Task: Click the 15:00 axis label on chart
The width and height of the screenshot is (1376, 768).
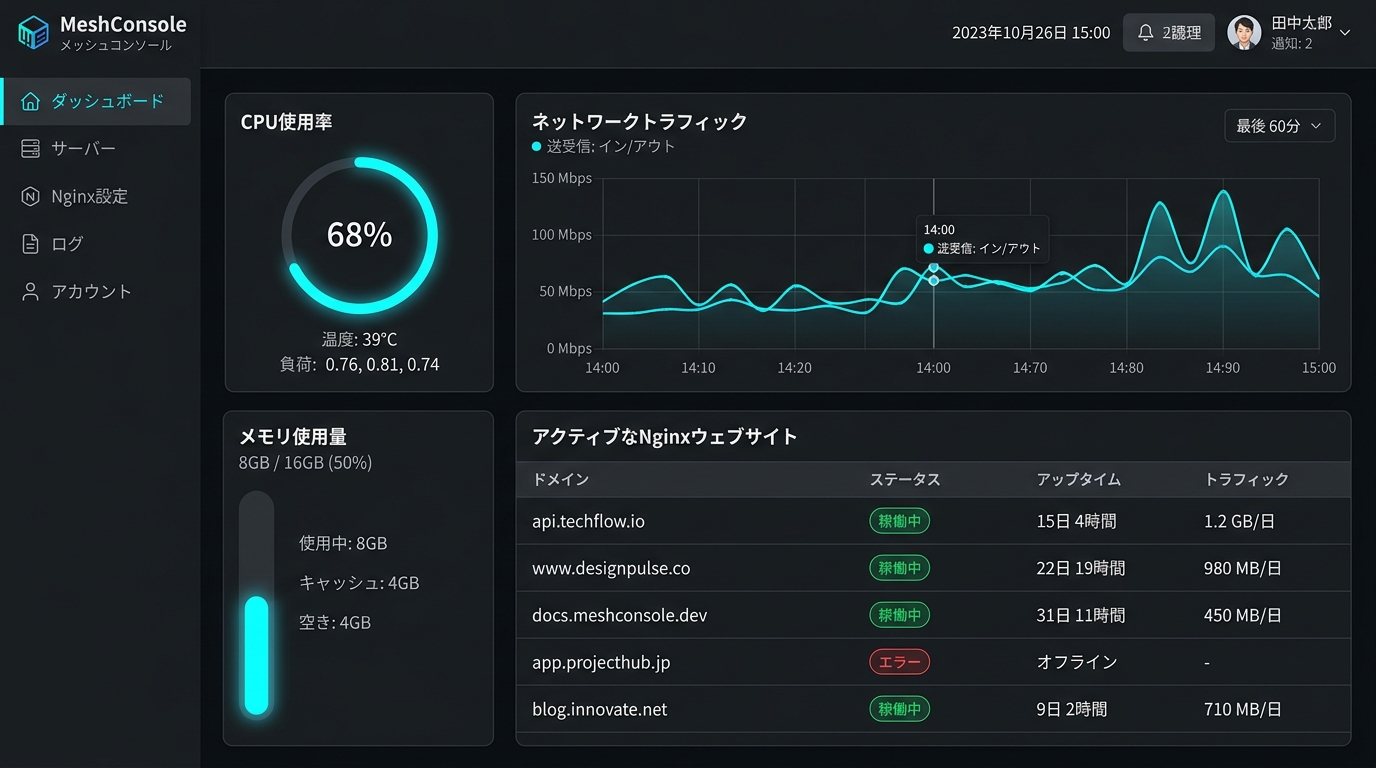Action: [x=1318, y=367]
